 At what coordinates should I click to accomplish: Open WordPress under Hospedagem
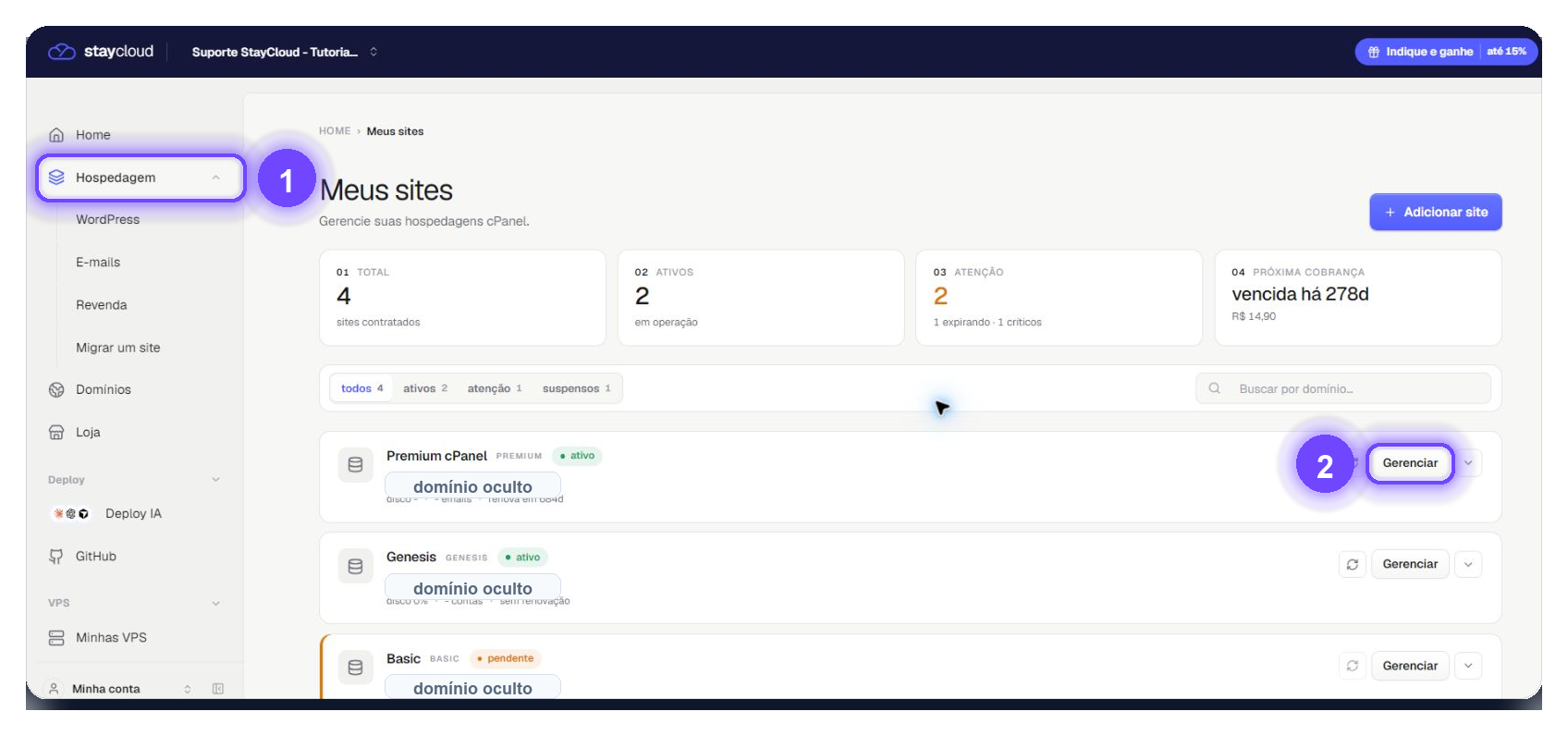[107, 220]
